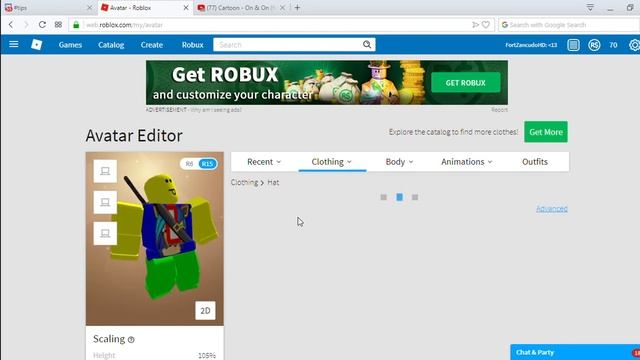Click the heart bookmark icon
The image size is (640, 360).
486,25
